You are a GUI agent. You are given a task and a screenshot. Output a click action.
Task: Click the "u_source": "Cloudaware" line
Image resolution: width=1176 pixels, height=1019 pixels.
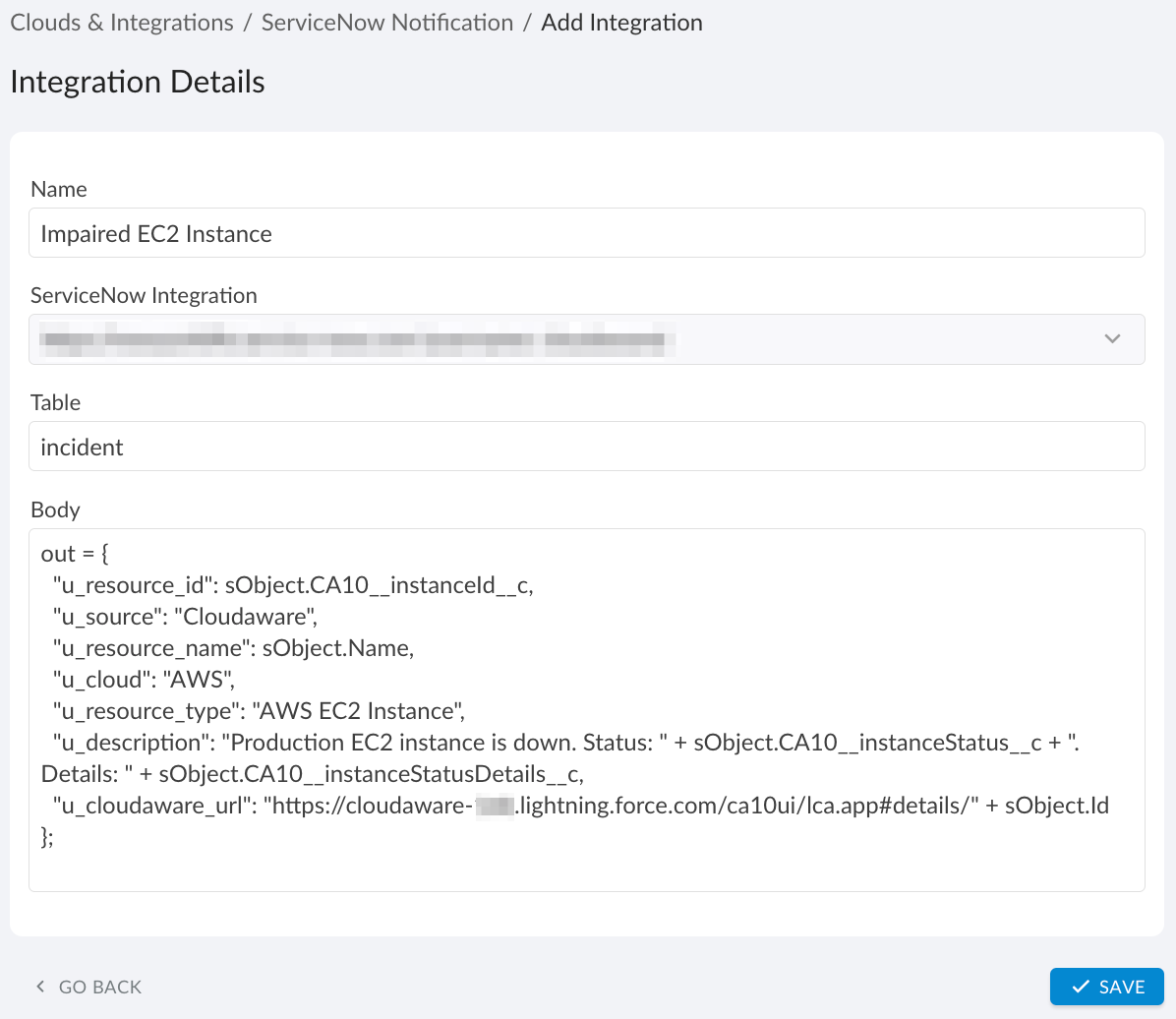pos(185,616)
